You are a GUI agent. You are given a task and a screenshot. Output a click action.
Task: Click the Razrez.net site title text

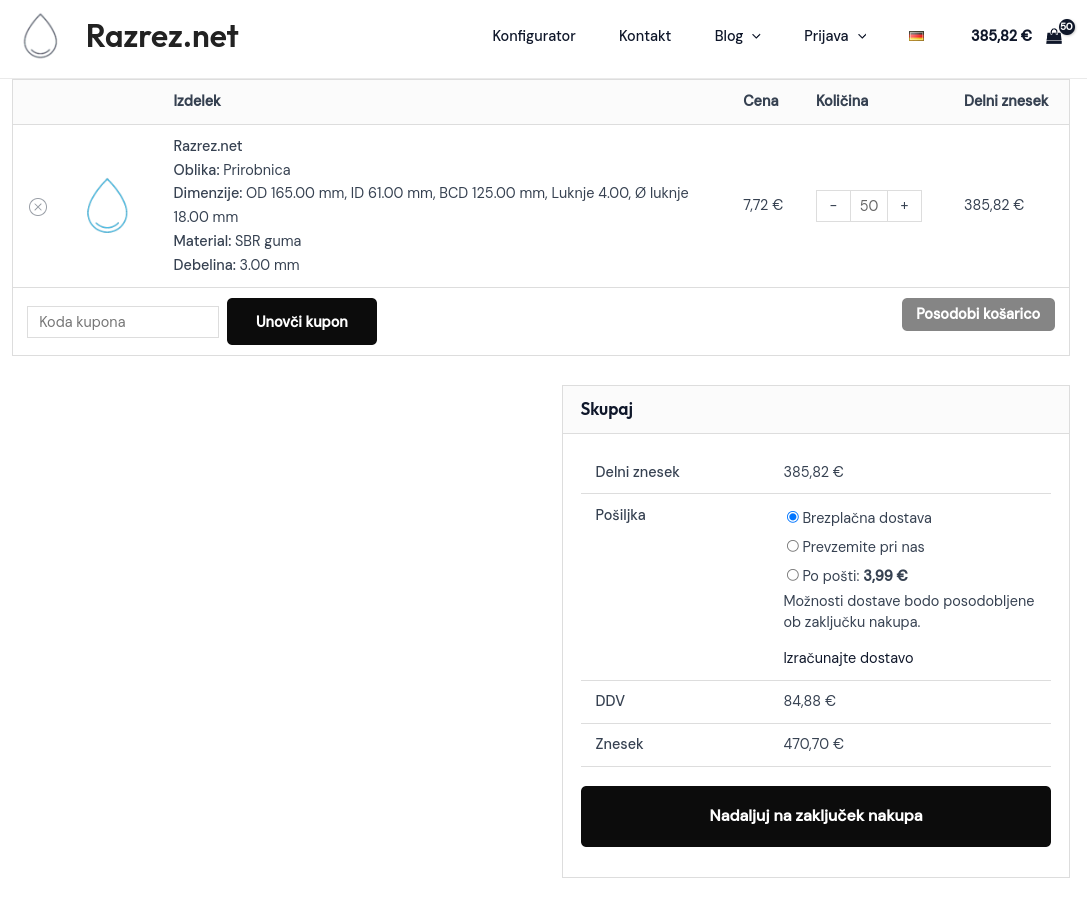(162, 36)
